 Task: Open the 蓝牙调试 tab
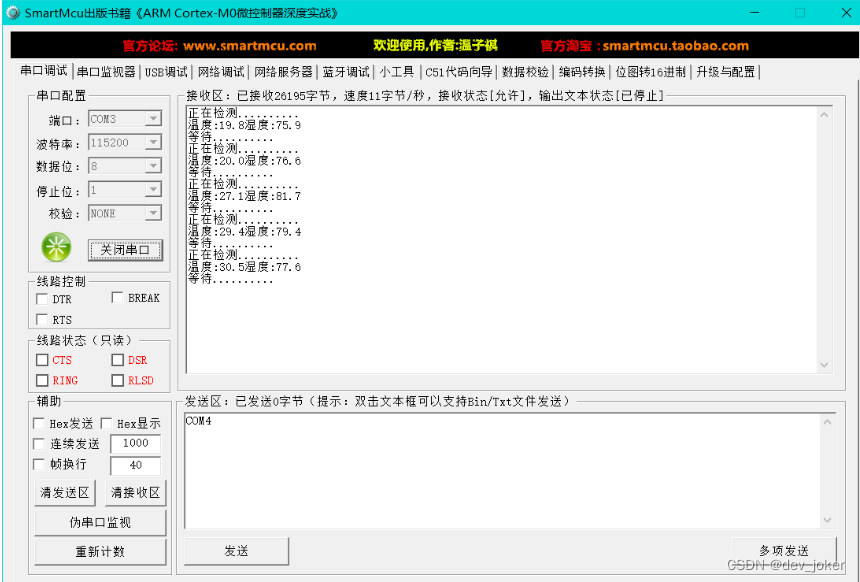346,72
